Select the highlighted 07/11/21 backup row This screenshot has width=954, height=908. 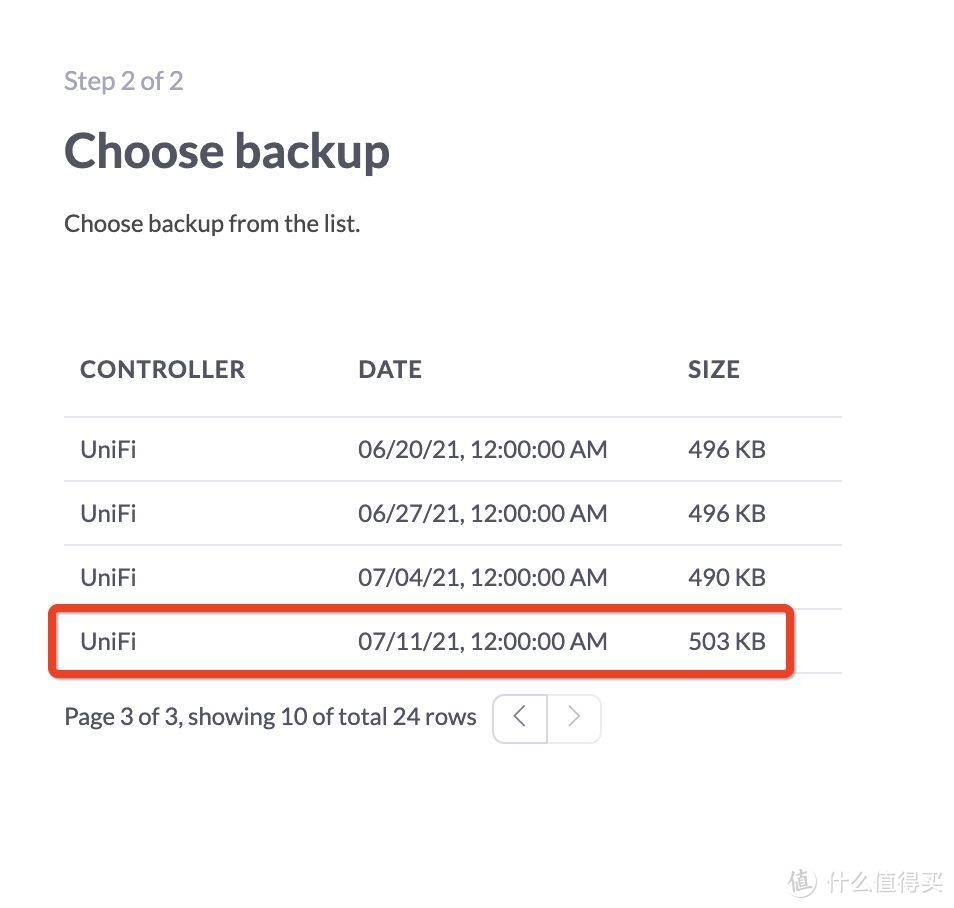[420, 641]
